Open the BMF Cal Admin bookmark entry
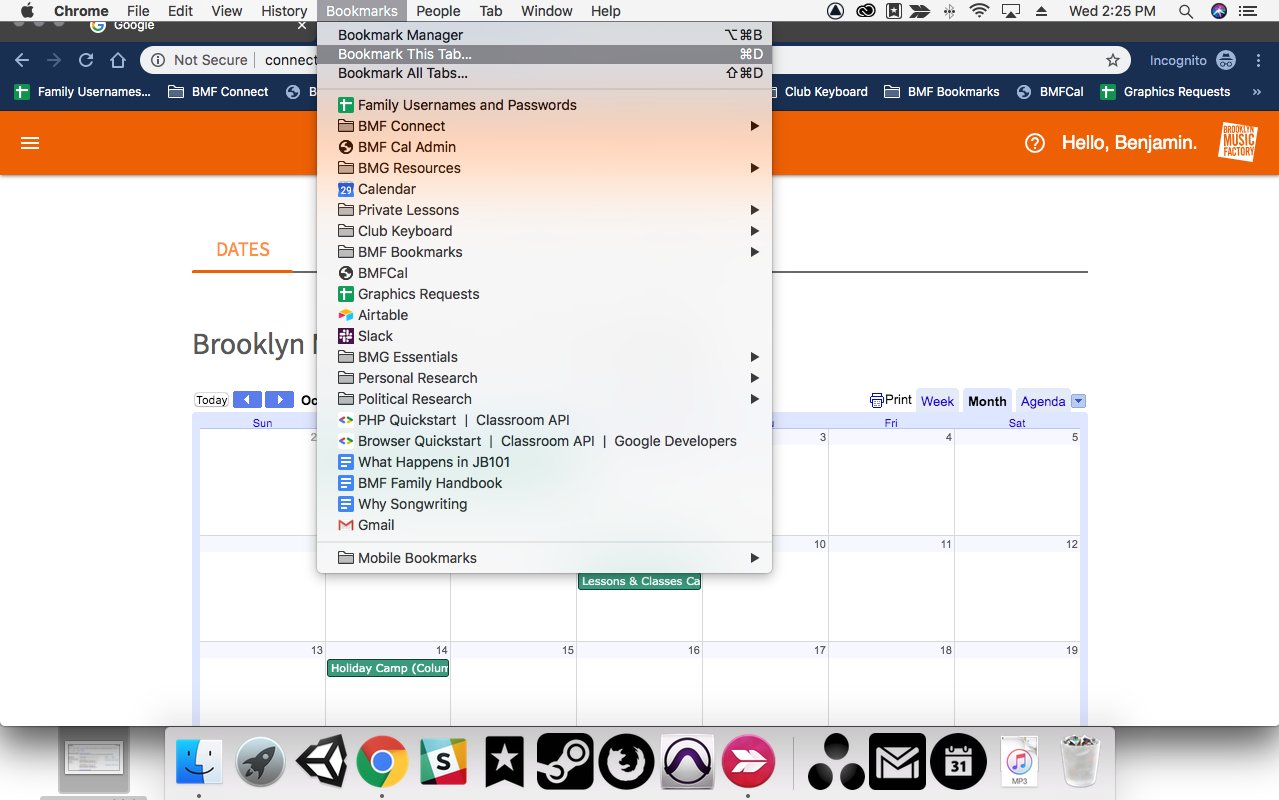This screenshot has height=800, width=1279. pos(544,147)
